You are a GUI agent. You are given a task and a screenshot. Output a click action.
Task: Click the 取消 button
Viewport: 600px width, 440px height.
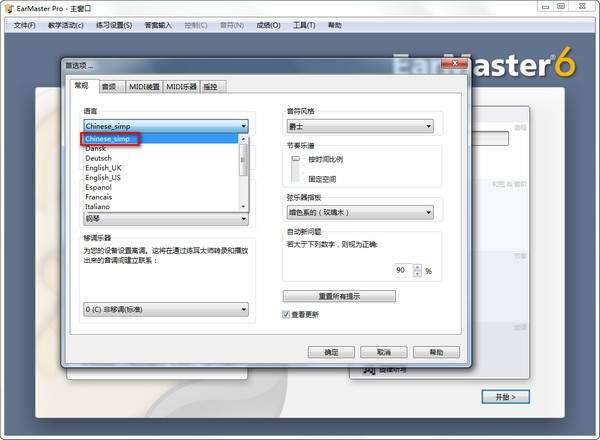click(383, 352)
